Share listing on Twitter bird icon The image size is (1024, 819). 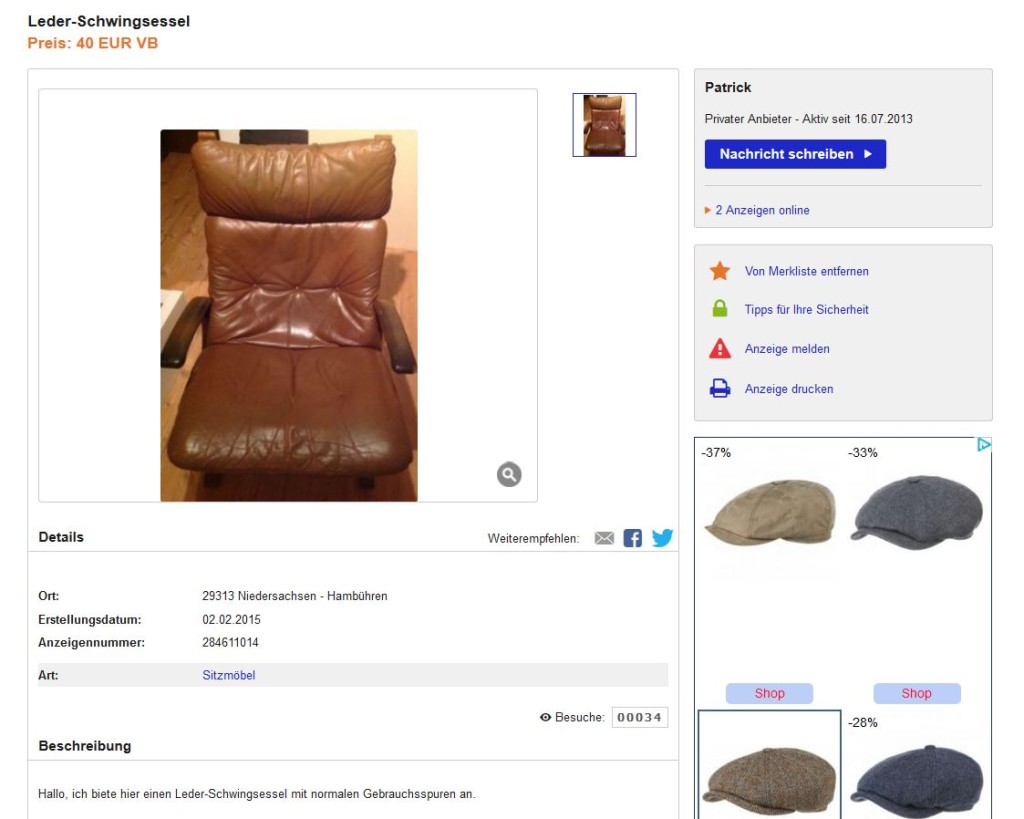(662, 538)
